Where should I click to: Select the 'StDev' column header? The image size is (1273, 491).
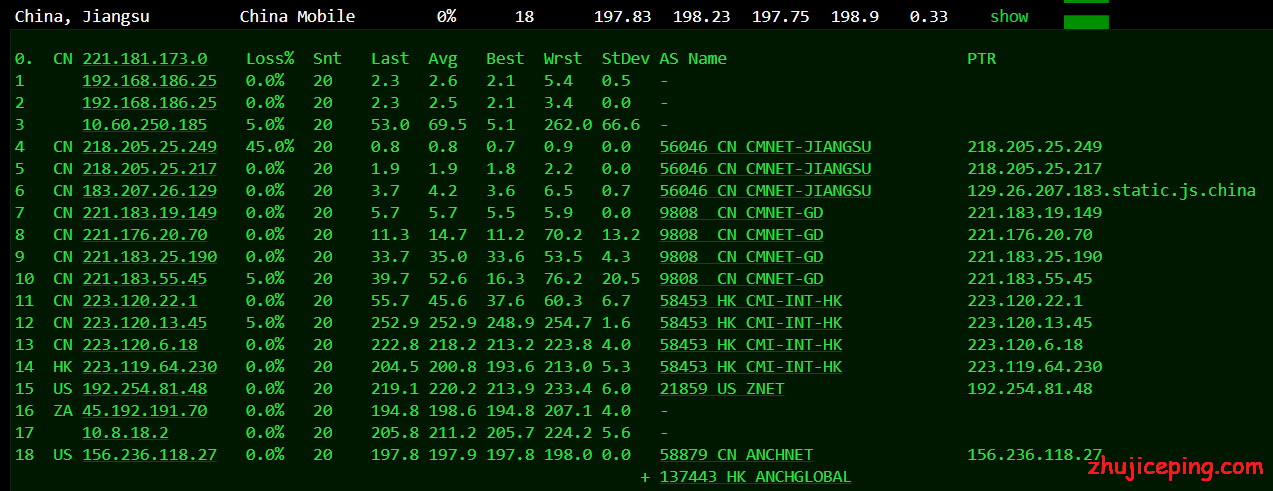click(626, 59)
